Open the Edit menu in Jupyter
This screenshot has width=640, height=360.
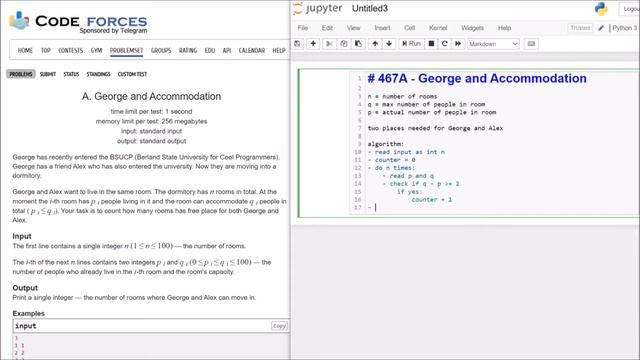pos(327,28)
